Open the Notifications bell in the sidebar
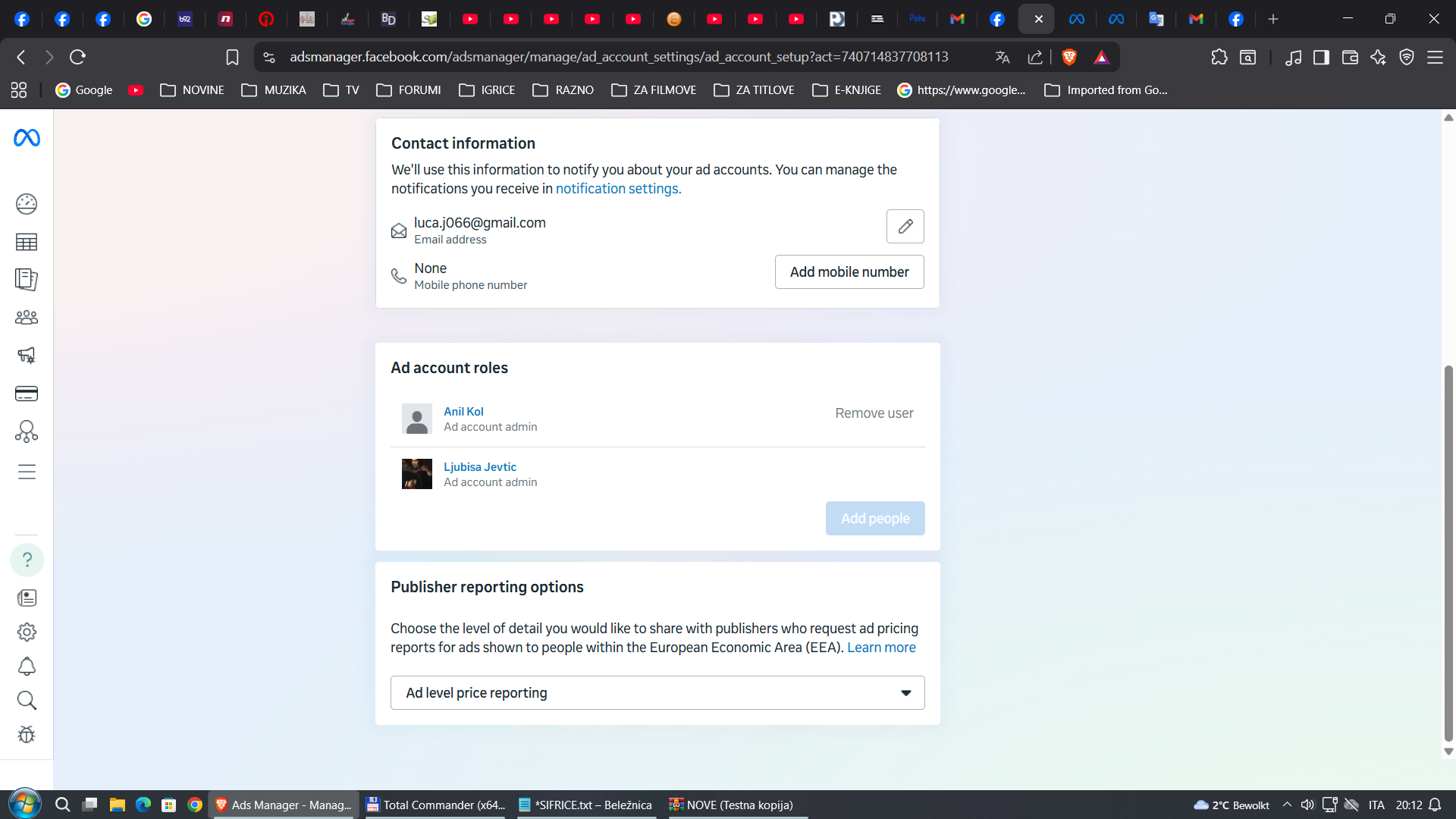 pos(27,667)
